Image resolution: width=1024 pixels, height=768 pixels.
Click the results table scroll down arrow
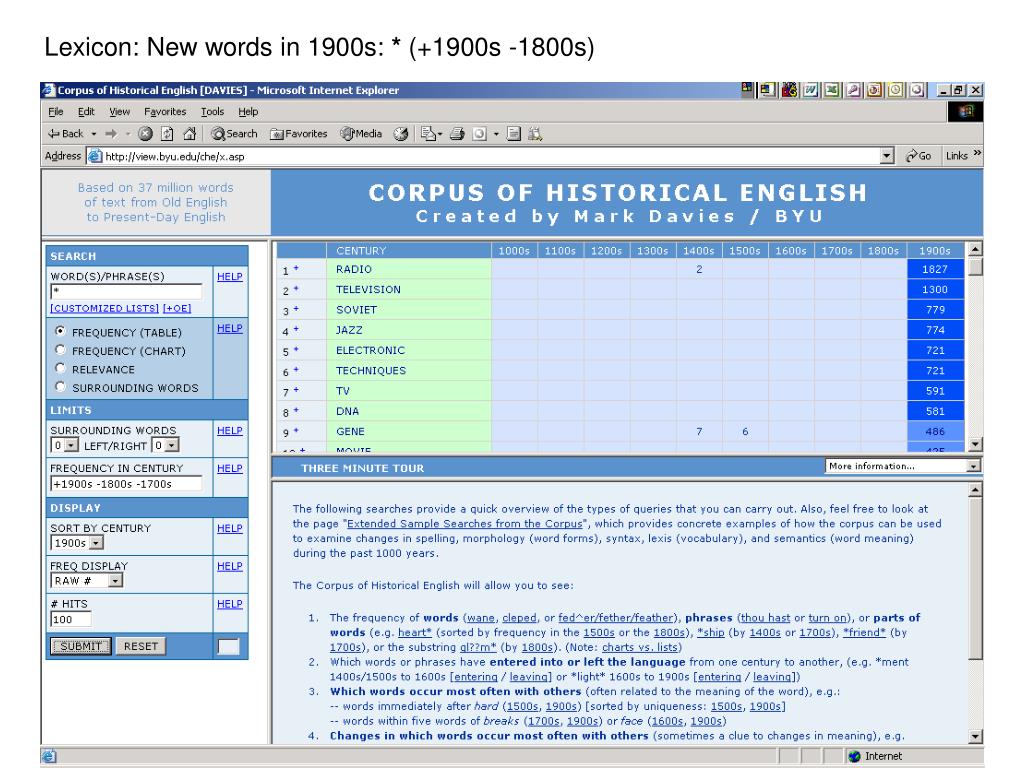(975, 444)
